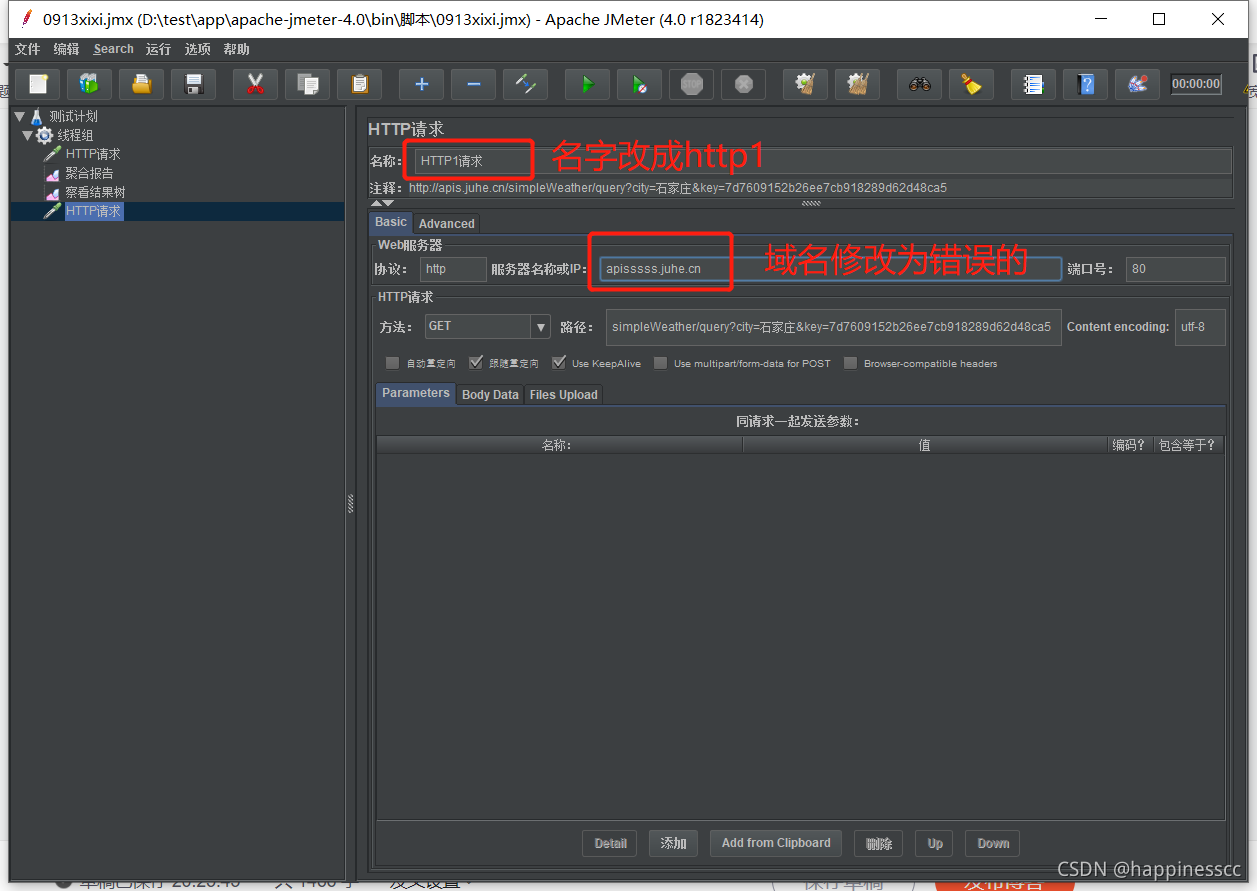The width and height of the screenshot is (1257, 891).
Task: Click Start no pauses icon
Action: point(640,84)
